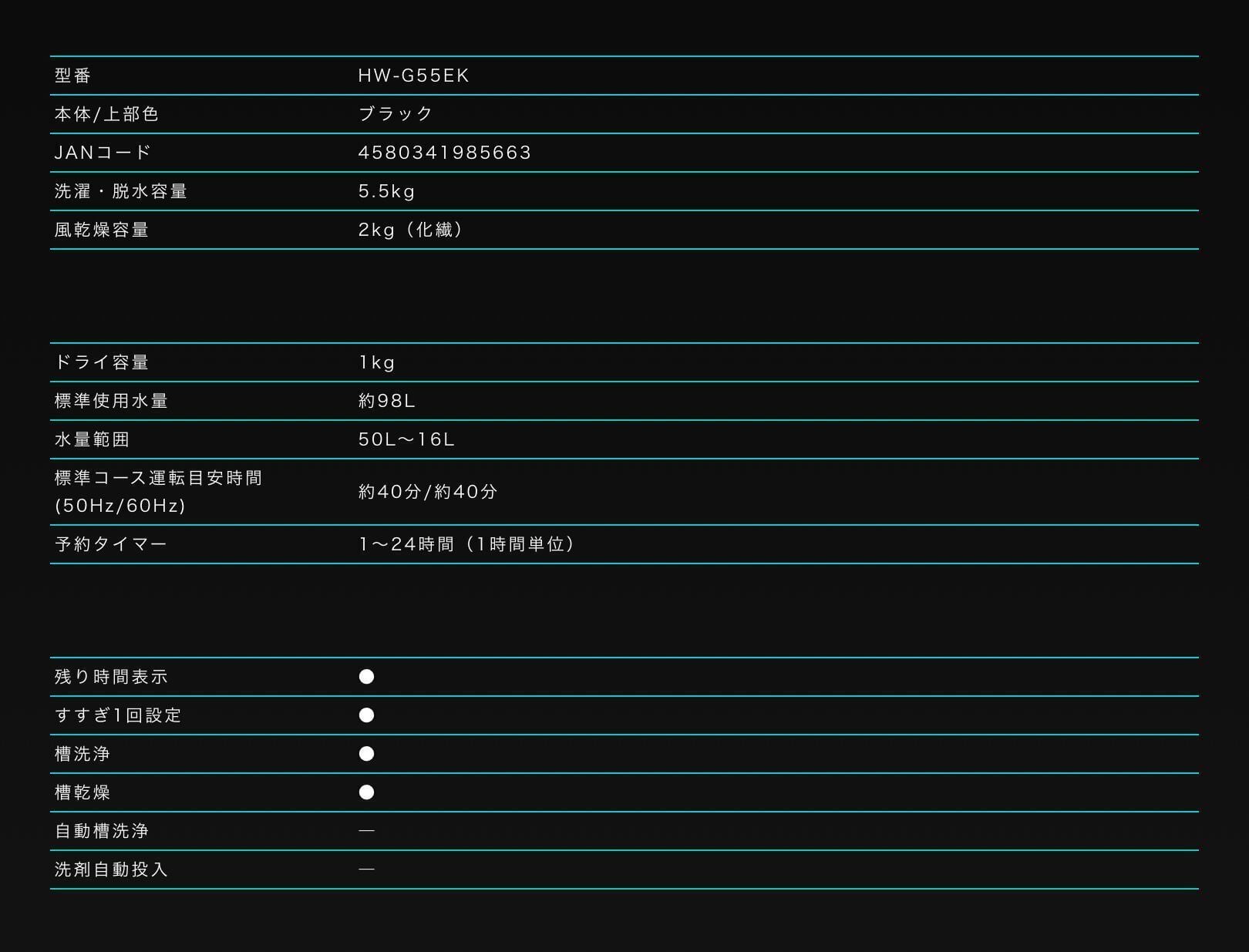Click the white dot for すすぎ1回設定
Image resolution: width=1249 pixels, height=952 pixels.
pyautogui.click(x=367, y=715)
